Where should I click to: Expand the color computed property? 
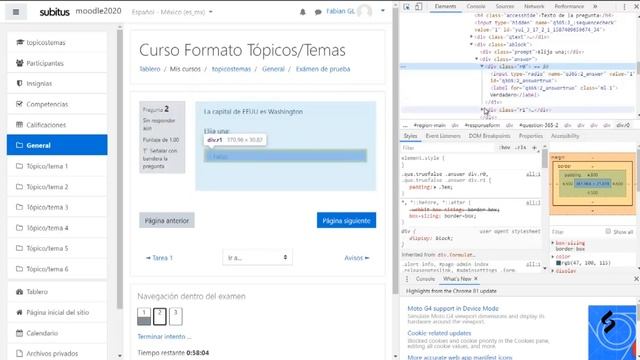(x=553, y=257)
